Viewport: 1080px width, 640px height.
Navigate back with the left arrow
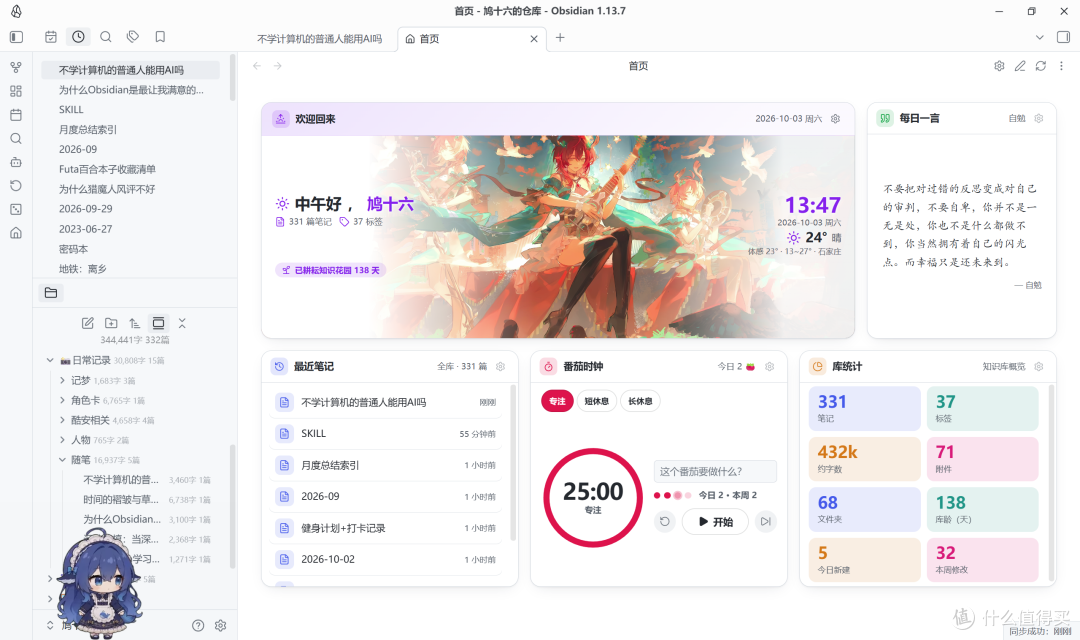tap(257, 66)
